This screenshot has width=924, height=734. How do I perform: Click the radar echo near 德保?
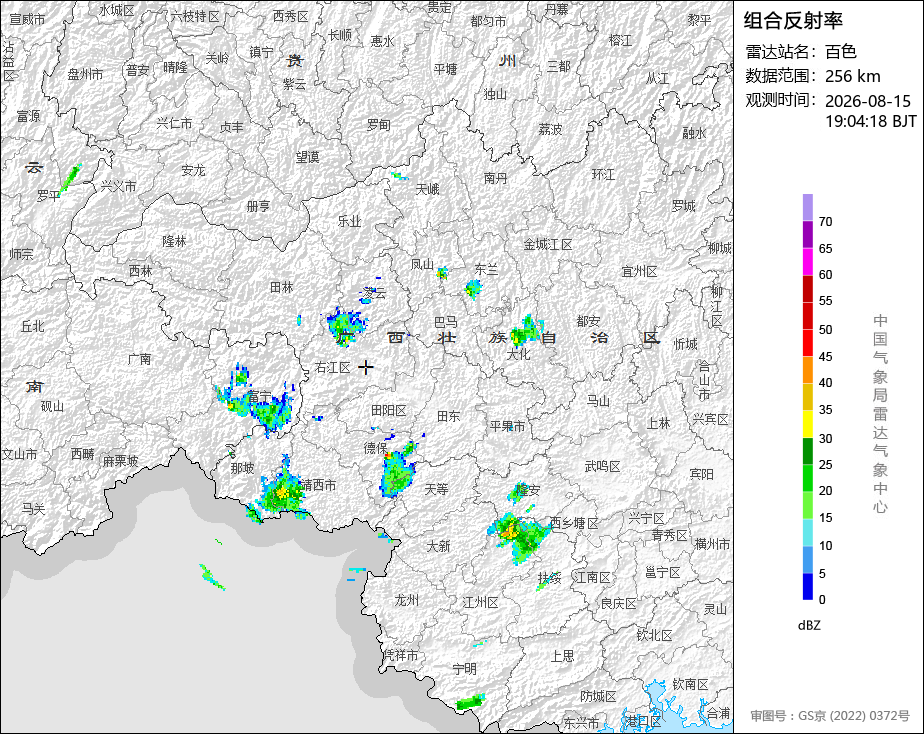[398, 470]
